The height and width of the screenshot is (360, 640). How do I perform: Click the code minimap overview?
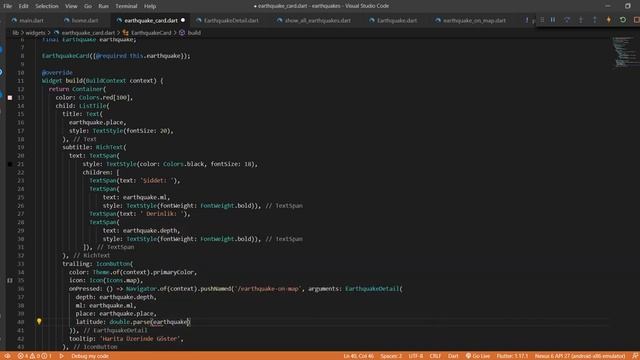tap(625, 52)
